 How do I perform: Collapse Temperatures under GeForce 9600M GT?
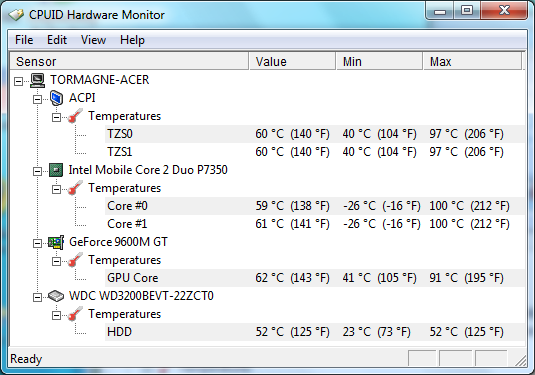pyautogui.click(x=57, y=261)
